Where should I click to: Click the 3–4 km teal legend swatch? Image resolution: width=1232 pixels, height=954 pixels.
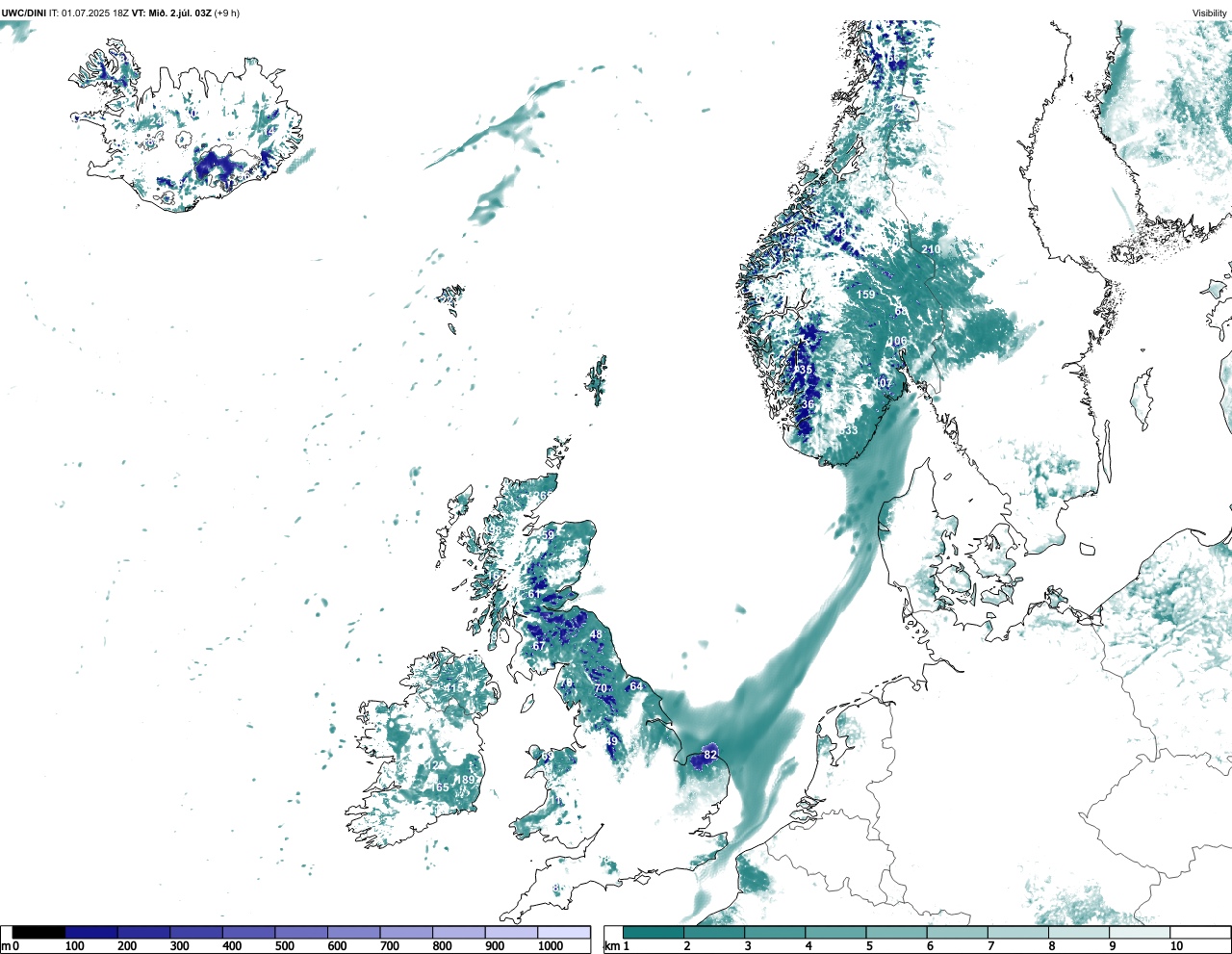click(x=775, y=932)
